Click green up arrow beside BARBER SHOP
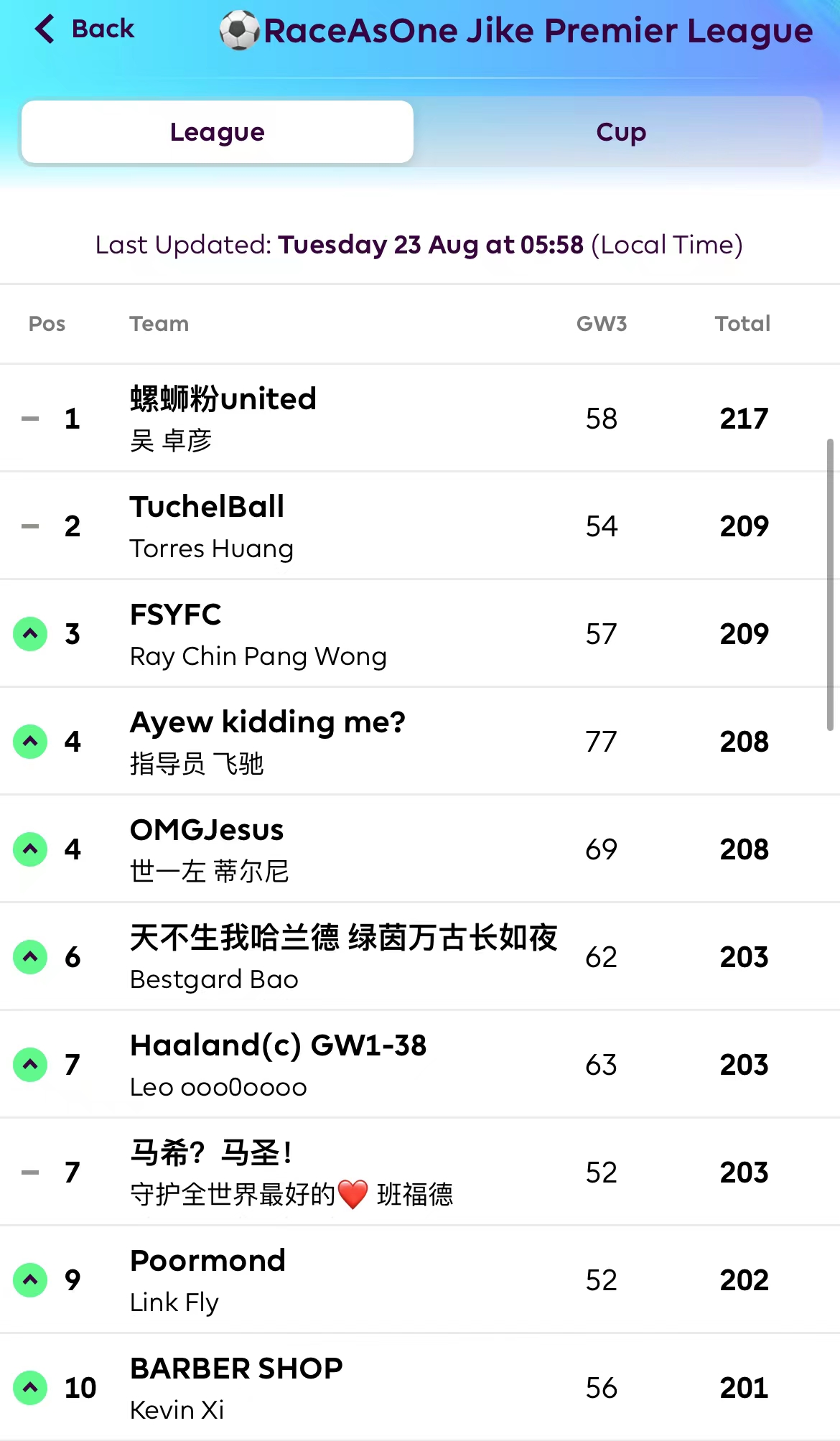 30,1388
